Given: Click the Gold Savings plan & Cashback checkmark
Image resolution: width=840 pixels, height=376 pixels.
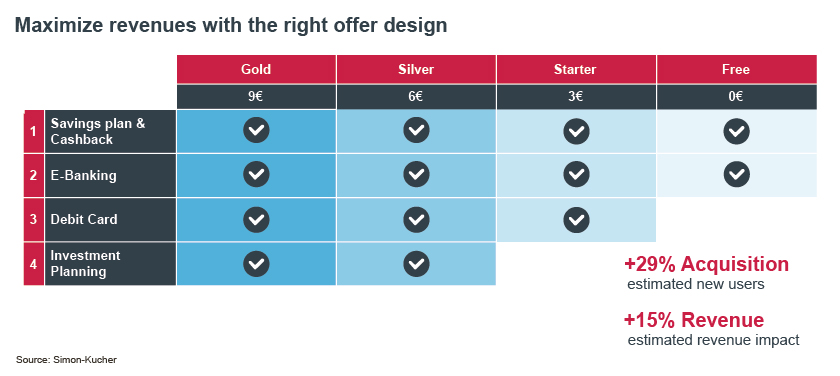Looking at the screenshot, I should click(x=256, y=131).
